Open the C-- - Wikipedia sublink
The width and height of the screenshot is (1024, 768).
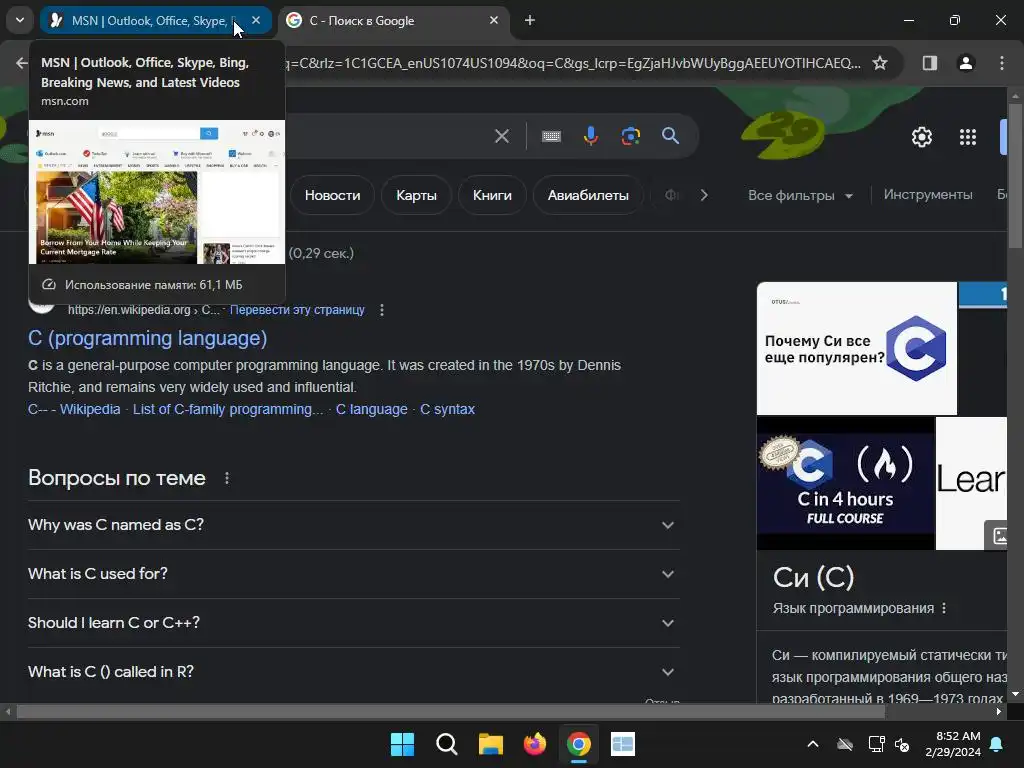tap(74, 409)
